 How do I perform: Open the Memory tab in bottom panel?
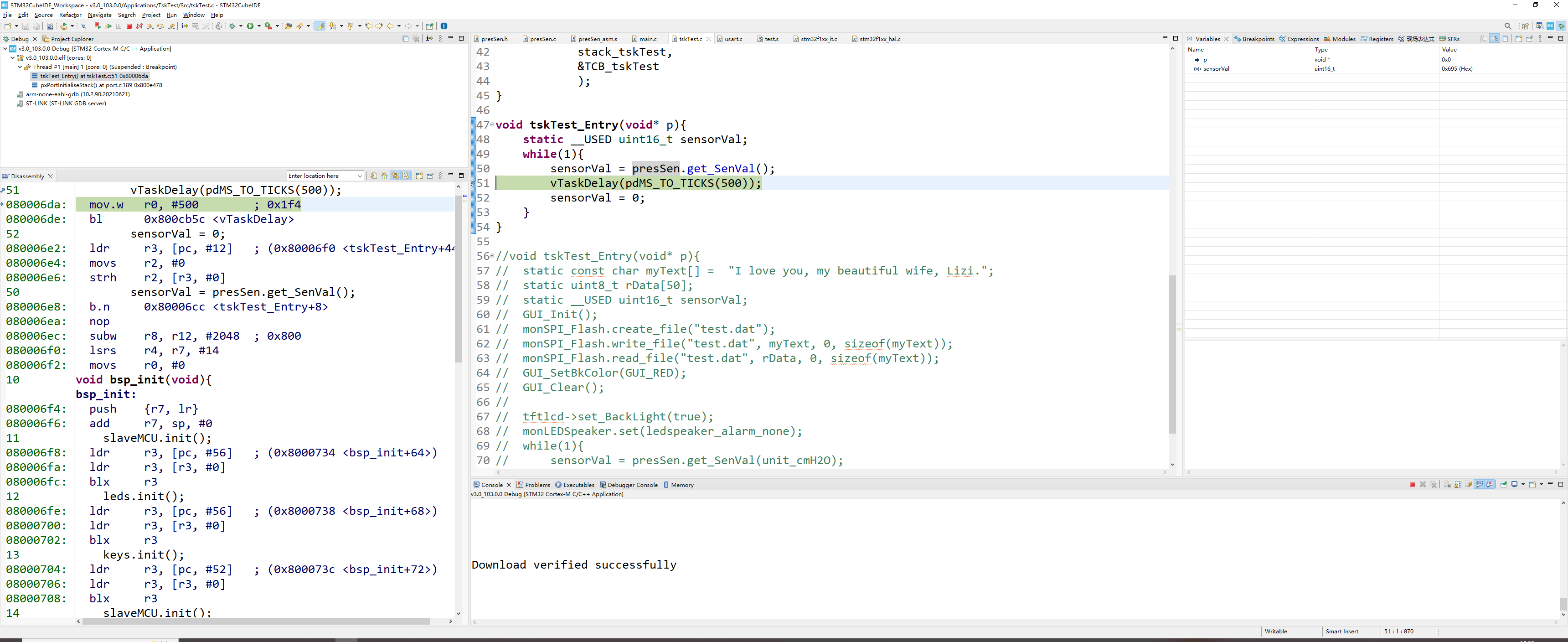point(678,485)
